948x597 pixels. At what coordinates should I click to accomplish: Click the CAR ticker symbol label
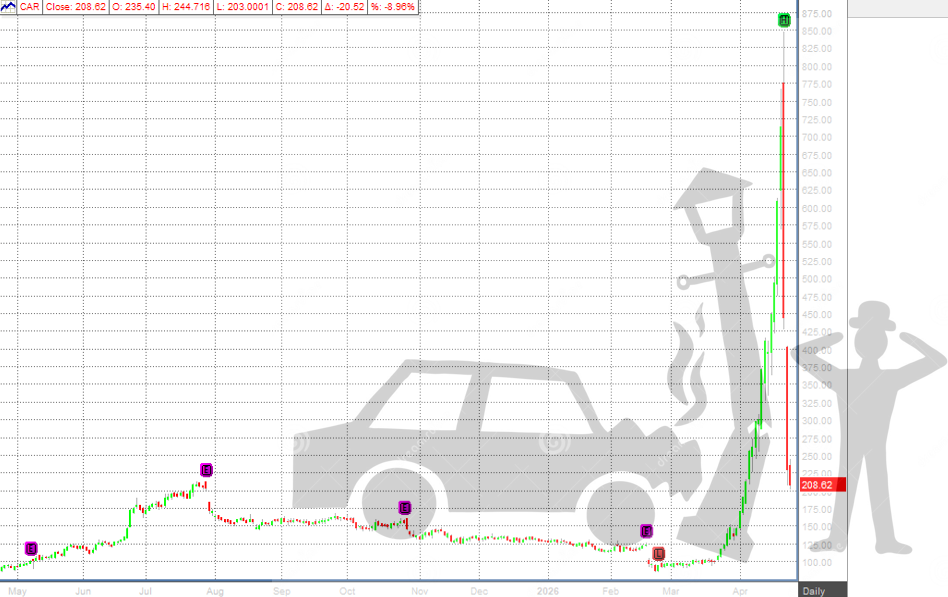(x=33, y=6)
